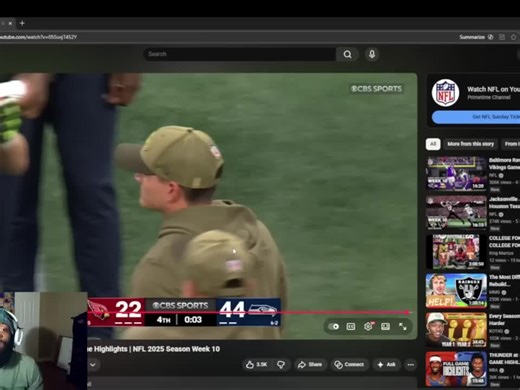Select More from this story chip
520x390 pixels.
pyautogui.click(x=470, y=144)
